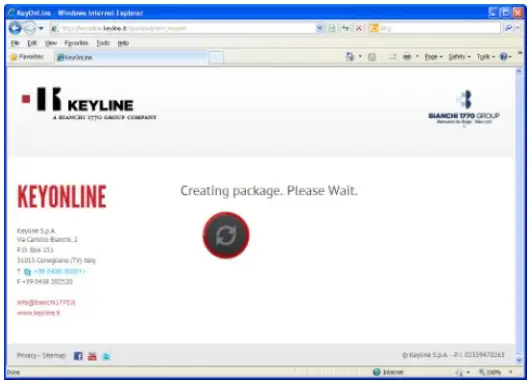
Task: Open the Page dropdown menu
Action: 433,57
